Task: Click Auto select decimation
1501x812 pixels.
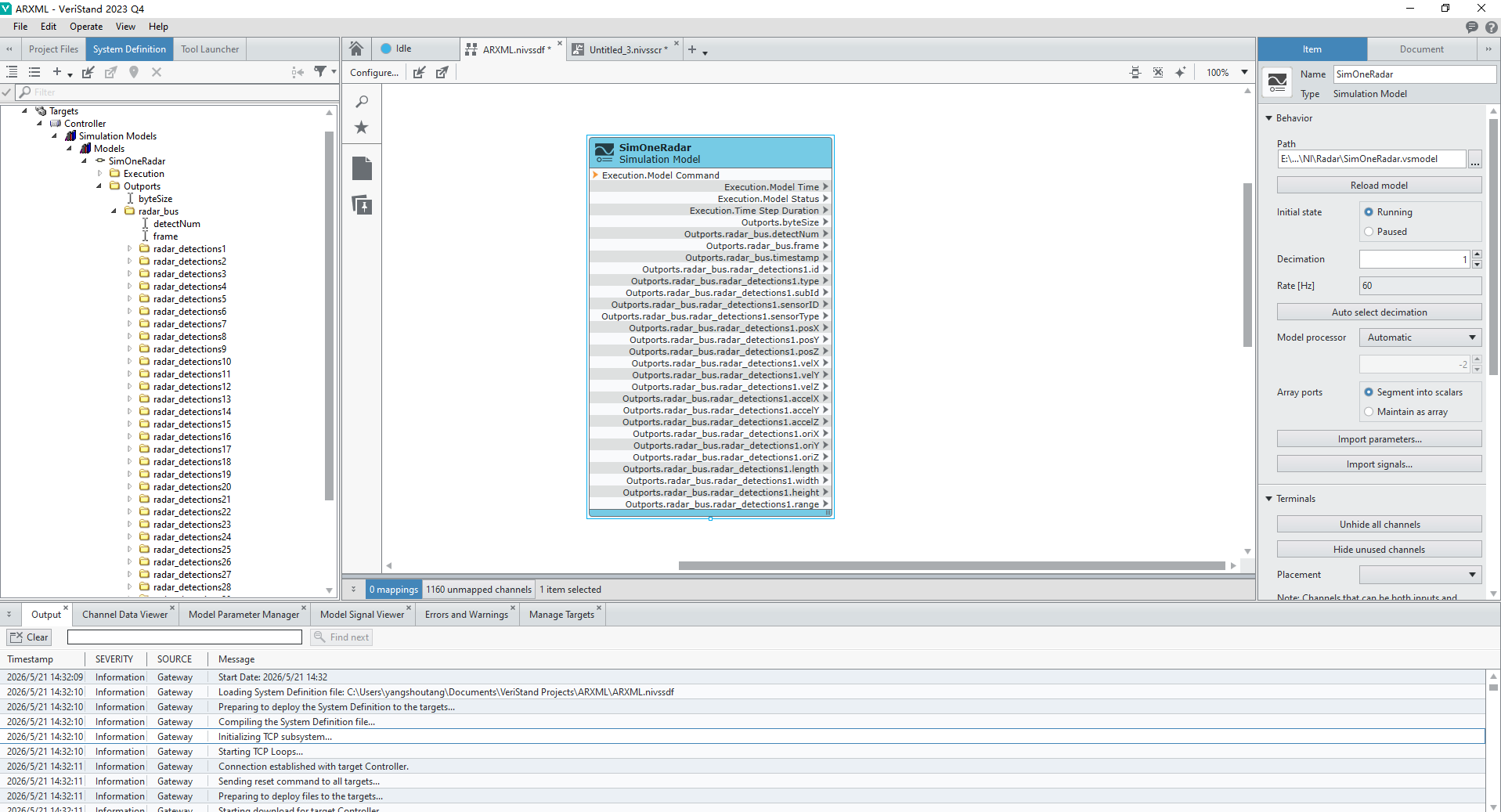Action: click(x=1379, y=312)
